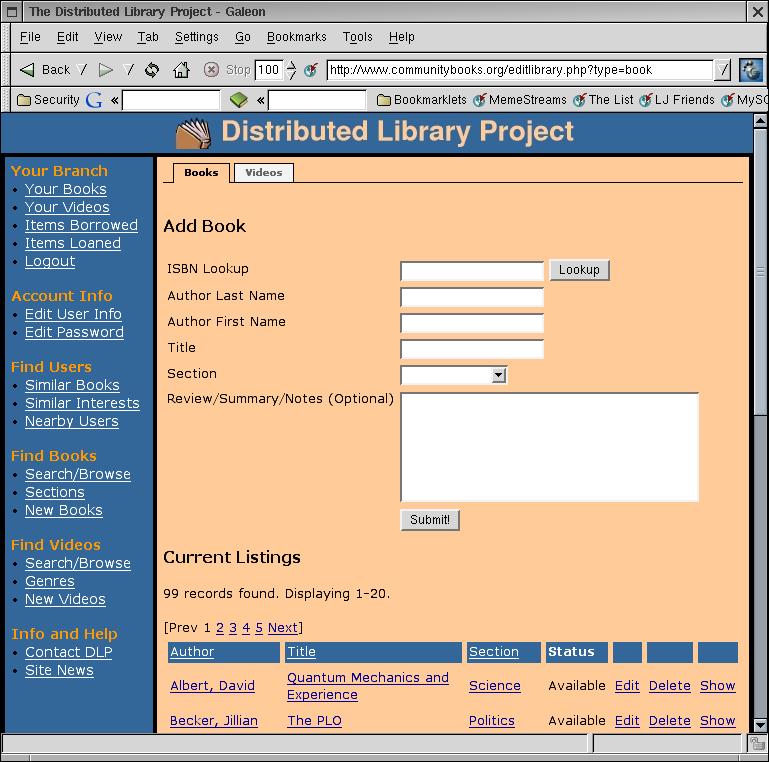
Task: Click the Google search icon in bookmarks bar
Action: (95, 100)
